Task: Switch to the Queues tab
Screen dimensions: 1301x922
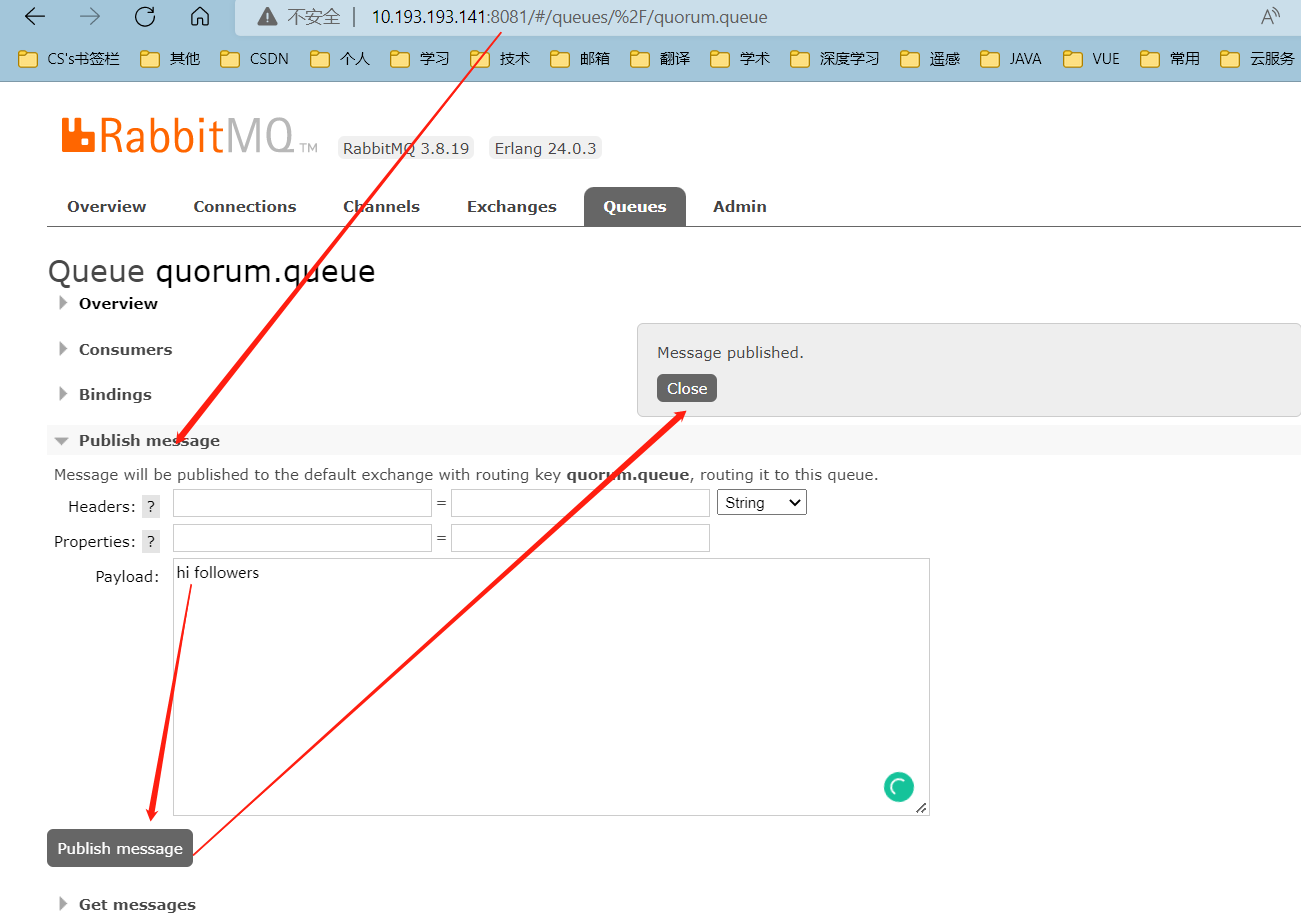Action: [x=635, y=206]
